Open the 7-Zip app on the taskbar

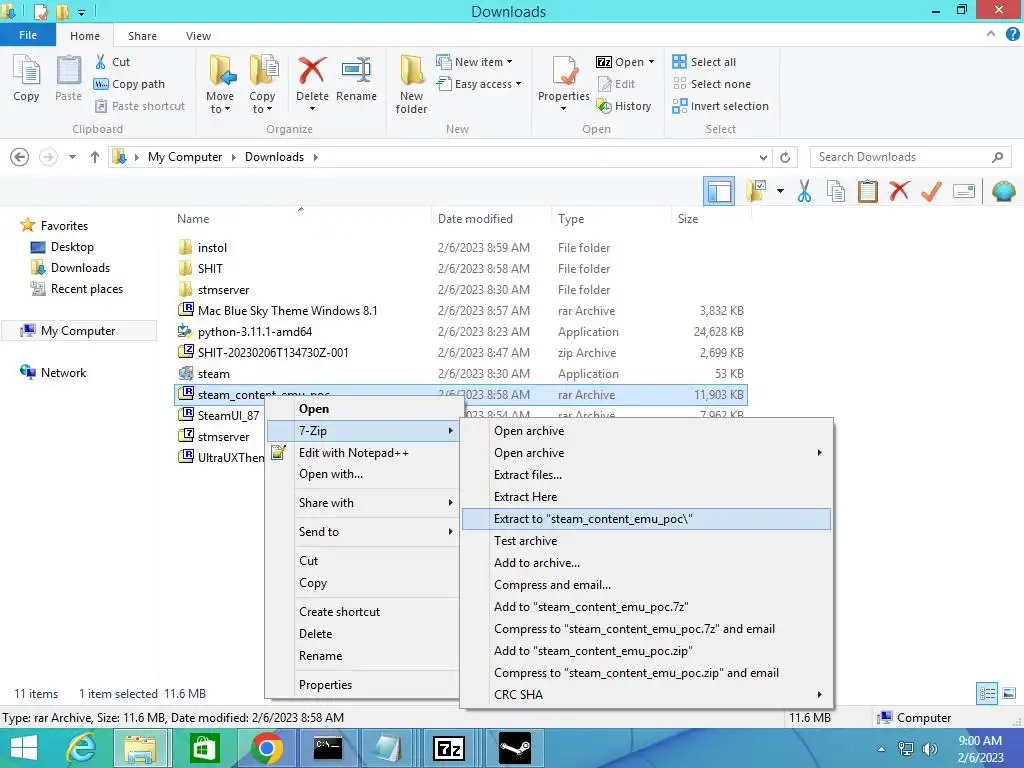click(449, 748)
